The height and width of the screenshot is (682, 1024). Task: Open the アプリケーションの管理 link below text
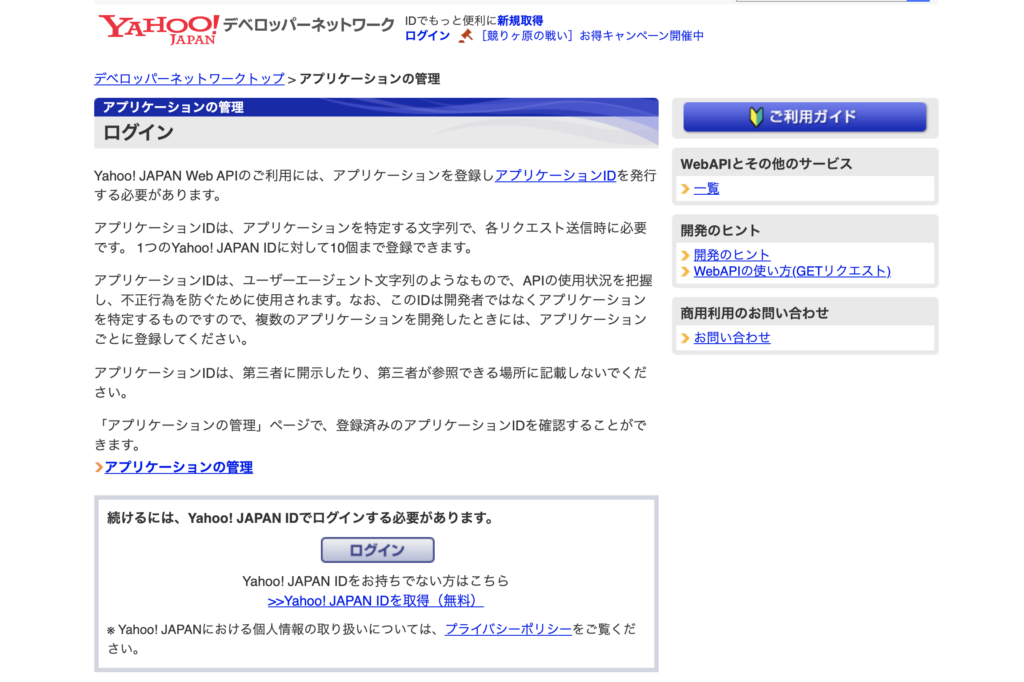178,467
